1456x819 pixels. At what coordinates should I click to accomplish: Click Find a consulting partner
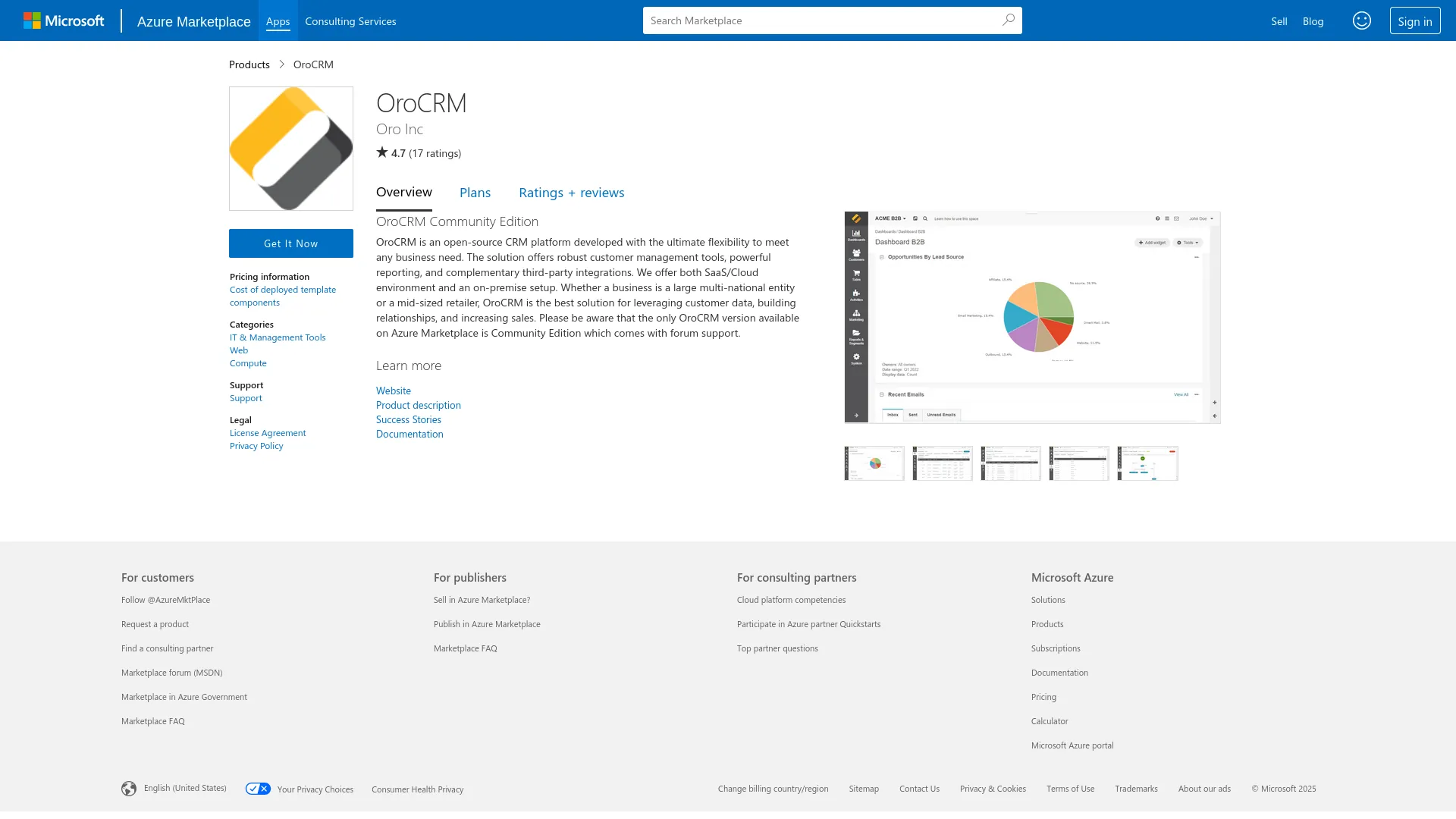(x=167, y=648)
